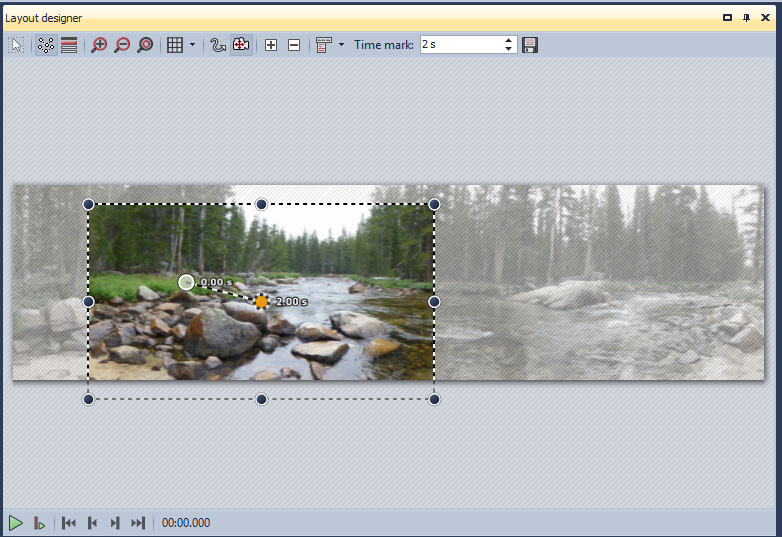Zoom out with the minus magnifier
This screenshot has height=537, width=782.
click(122, 45)
